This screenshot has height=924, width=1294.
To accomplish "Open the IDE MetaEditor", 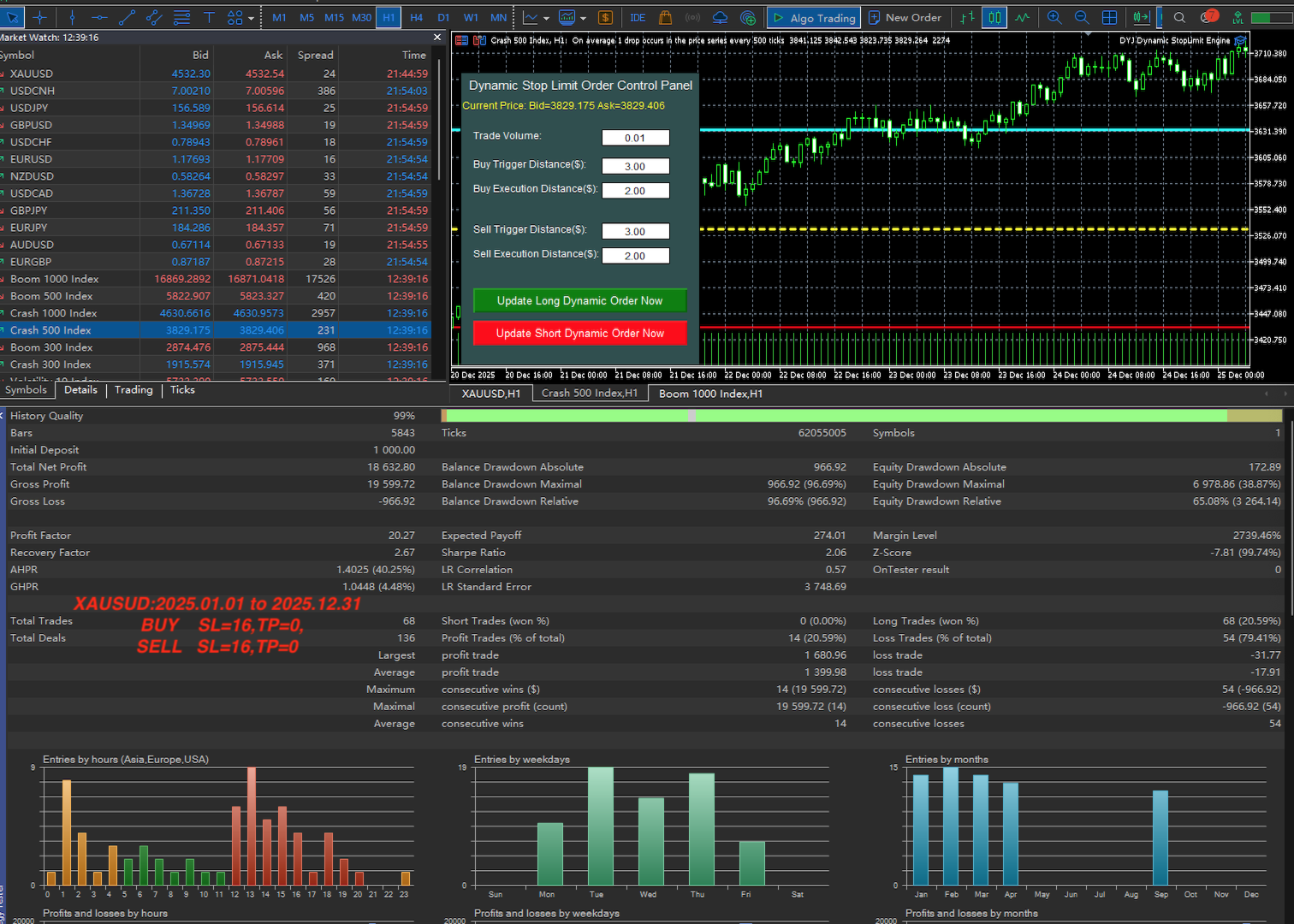I will [x=638, y=17].
